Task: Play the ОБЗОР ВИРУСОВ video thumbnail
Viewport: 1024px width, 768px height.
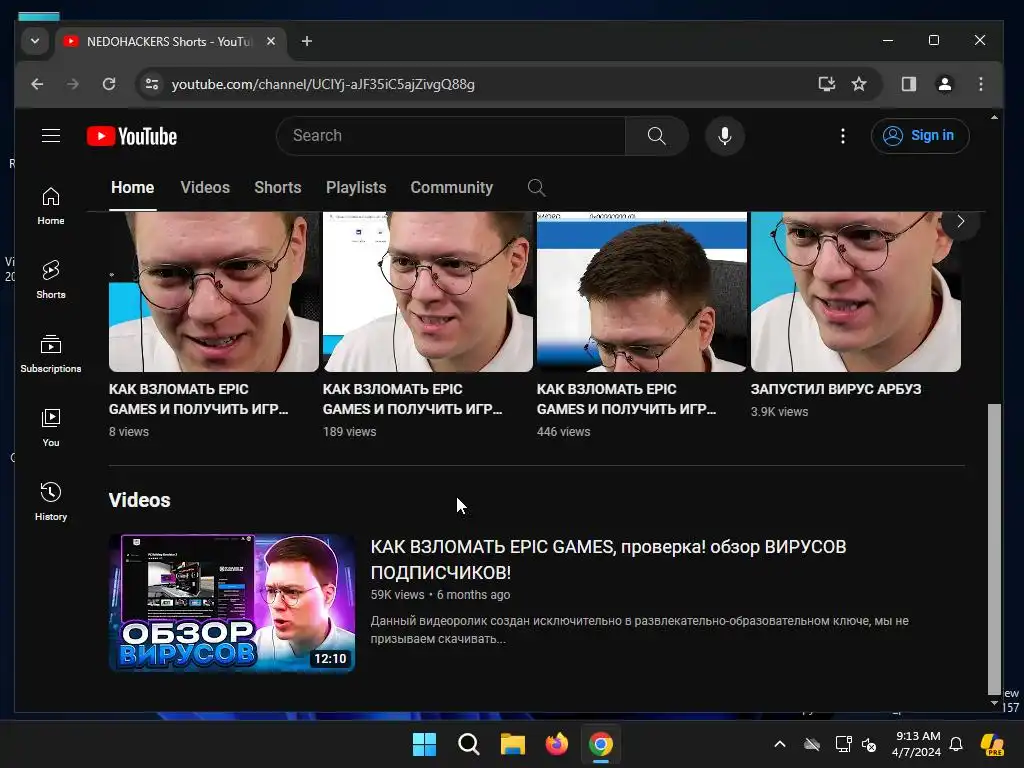Action: [232, 603]
